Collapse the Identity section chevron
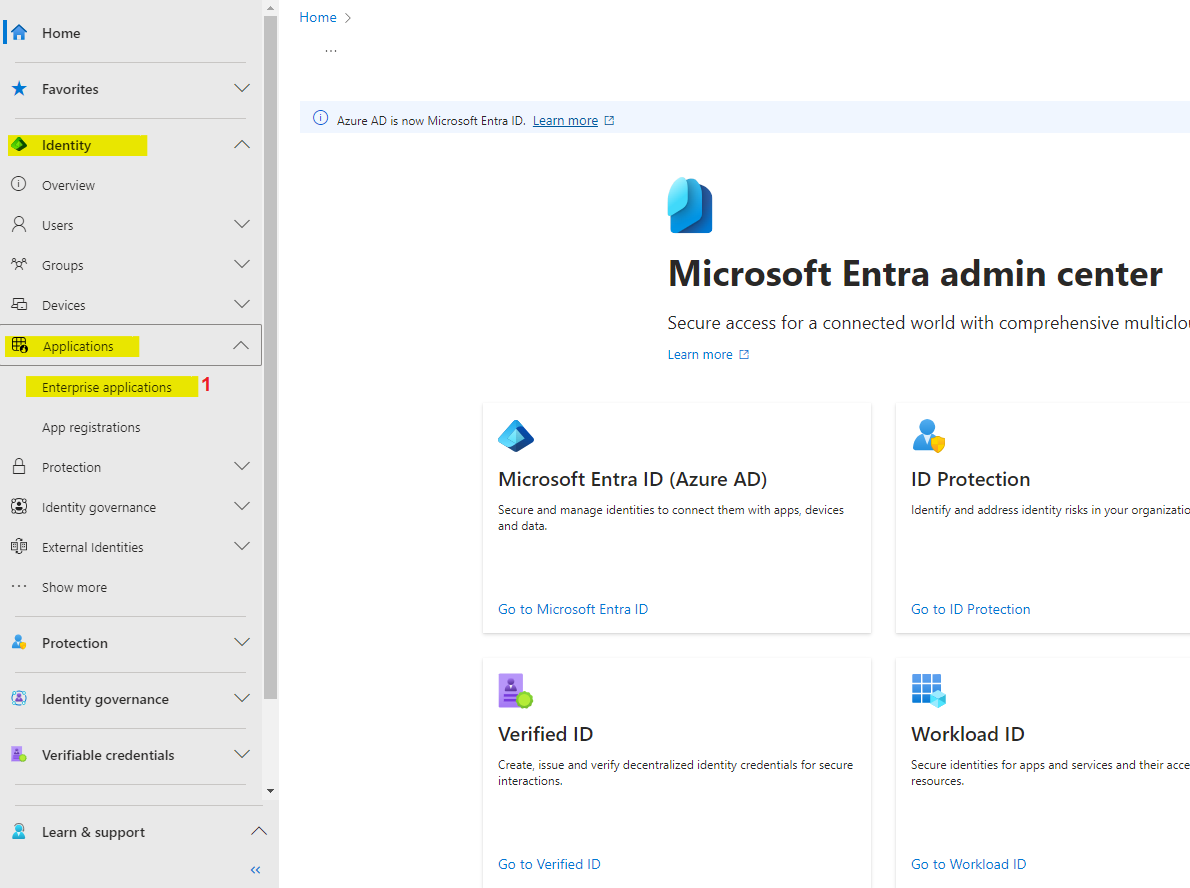 click(241, 145)
